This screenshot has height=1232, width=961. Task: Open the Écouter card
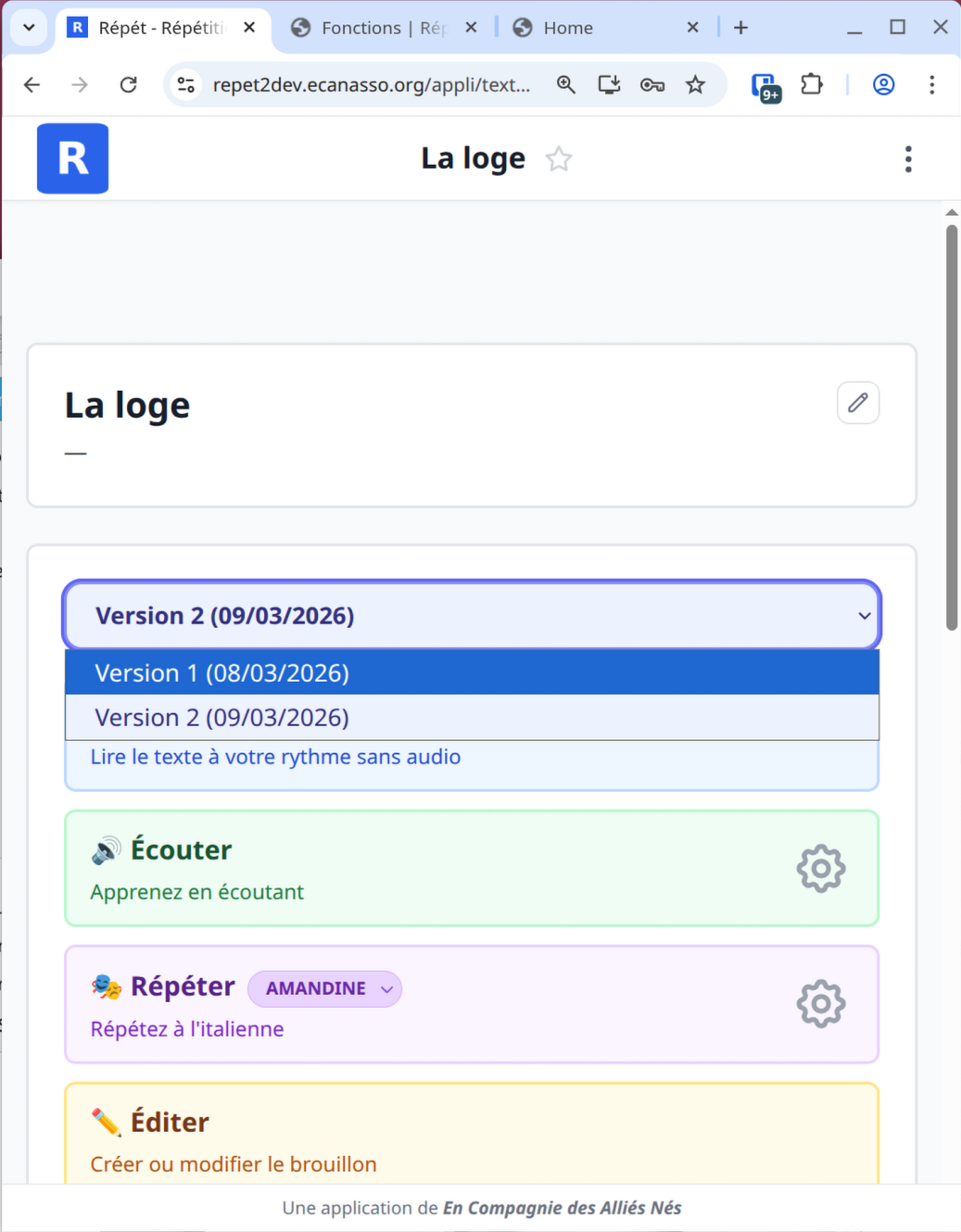click(x=472, y=869)
